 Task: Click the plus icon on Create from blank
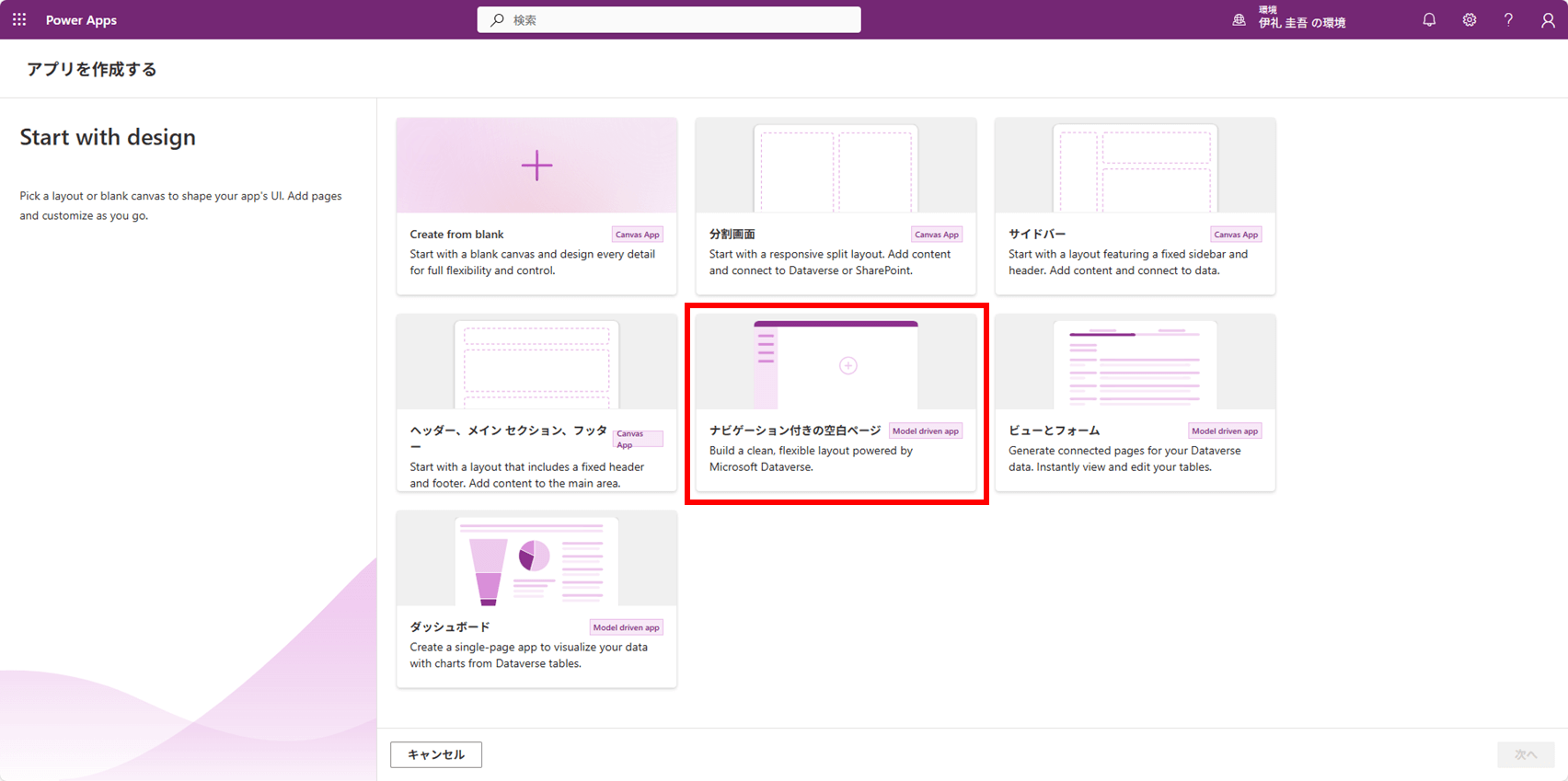point(536,166)
